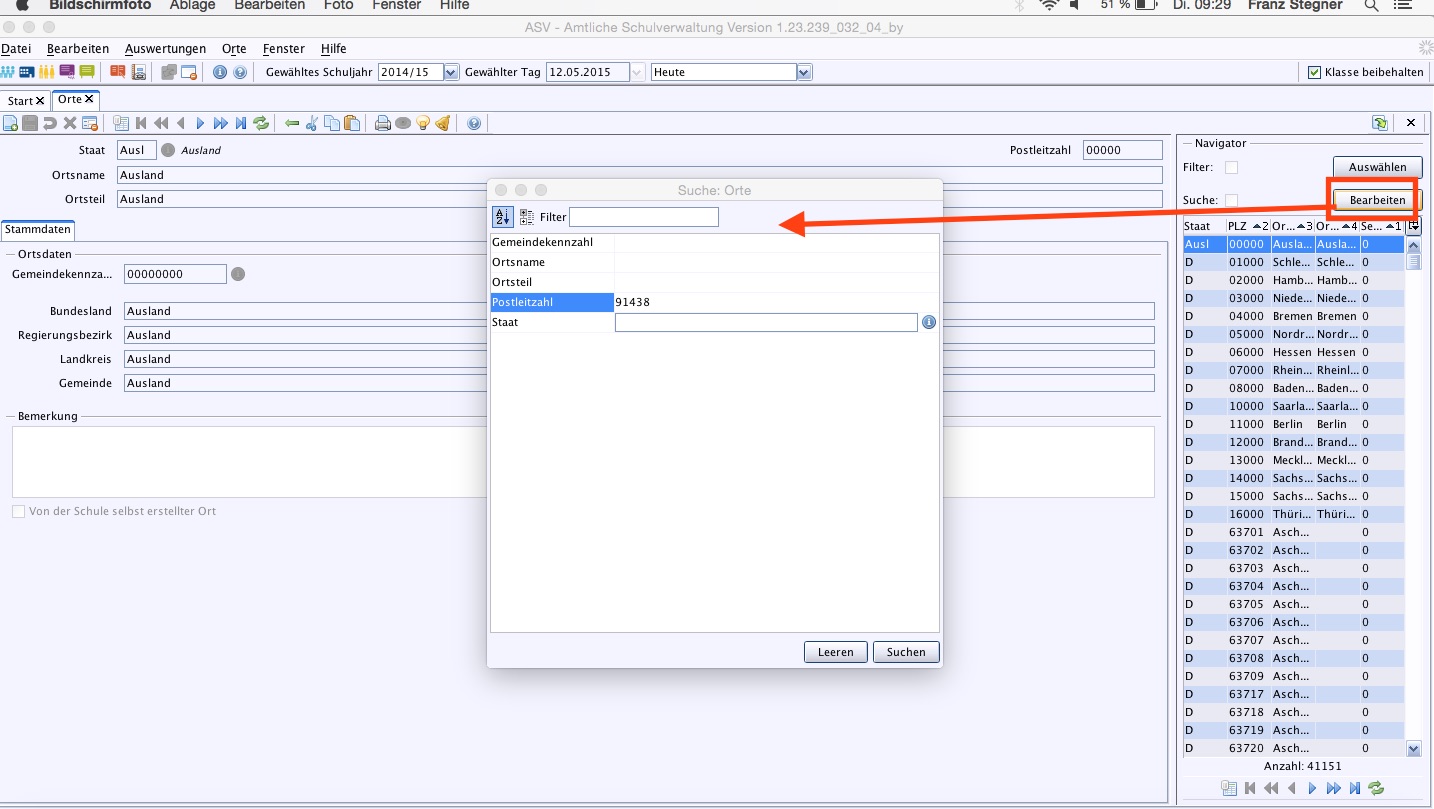Click green refresh icon in Orte toolbar

point(261,123)
